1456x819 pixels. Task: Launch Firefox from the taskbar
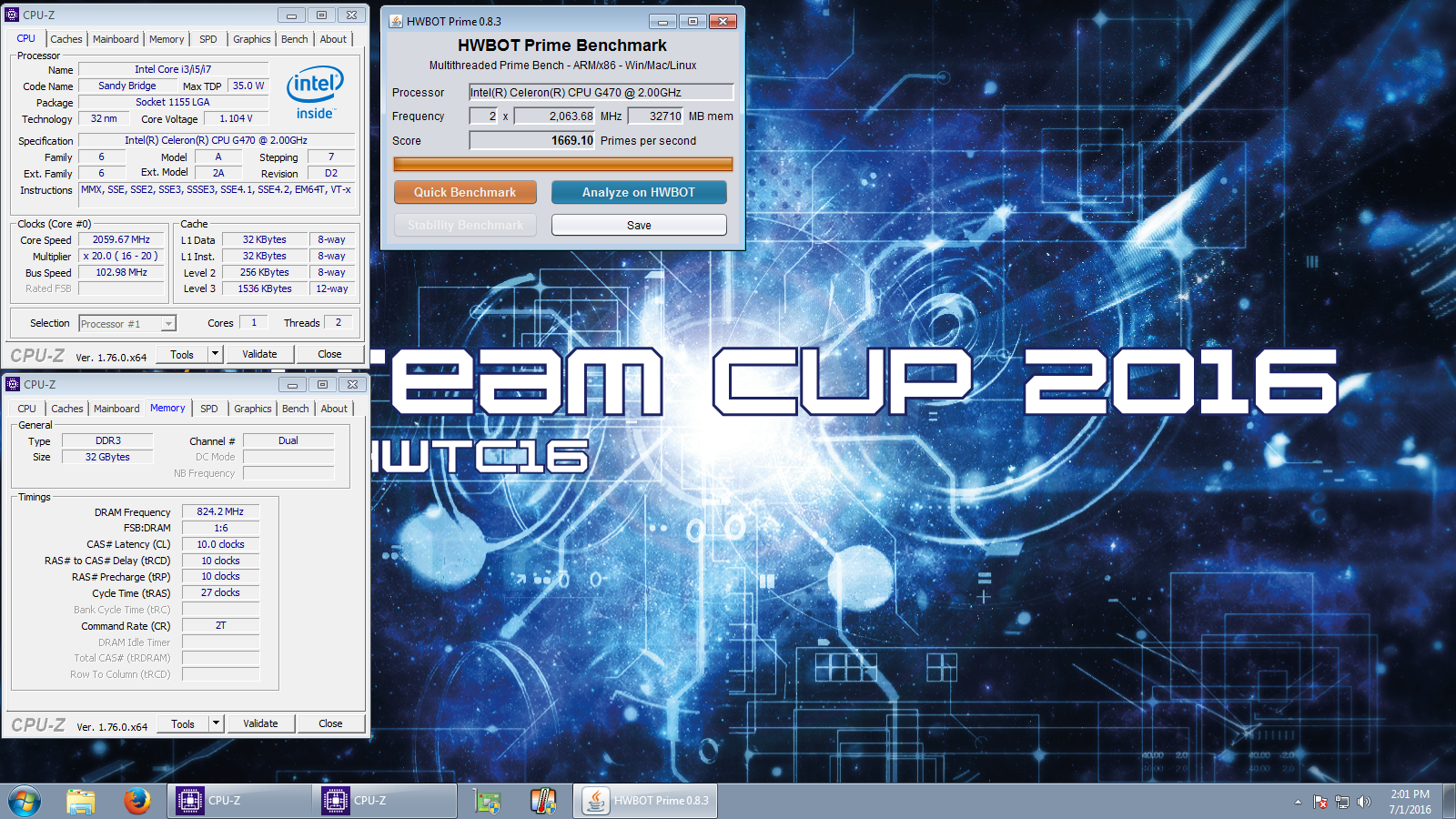coord(137,801)
